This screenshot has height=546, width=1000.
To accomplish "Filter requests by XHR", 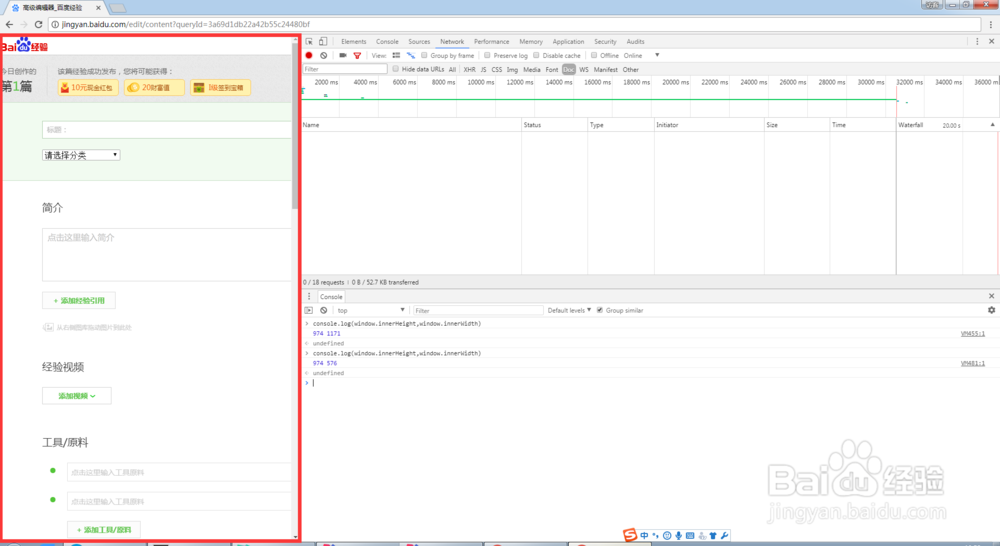I will coord(469,70).
